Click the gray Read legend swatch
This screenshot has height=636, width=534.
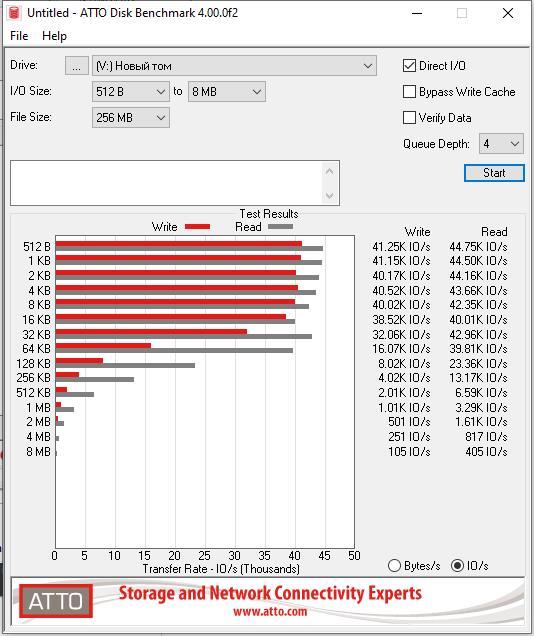(x=280, y=227)
